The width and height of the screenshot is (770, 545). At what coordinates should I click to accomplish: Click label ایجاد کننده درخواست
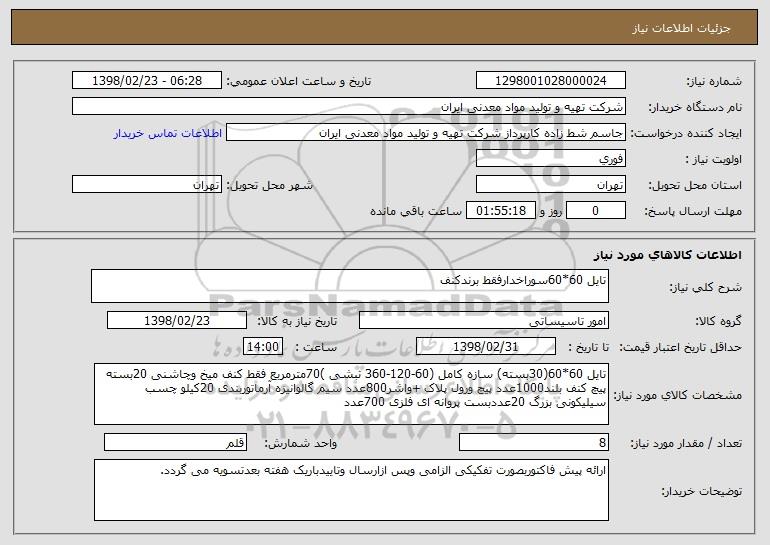click(x=686, y=134)
